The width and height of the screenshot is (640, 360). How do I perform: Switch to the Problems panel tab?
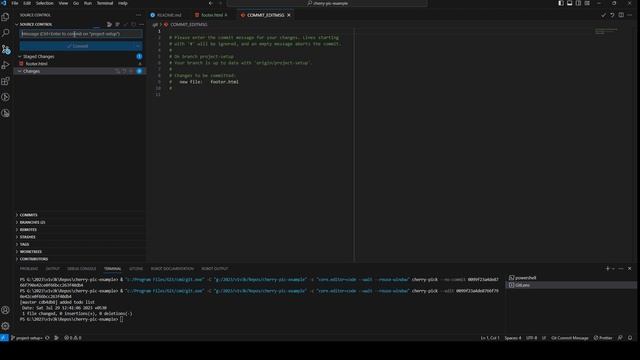(29, 269)
